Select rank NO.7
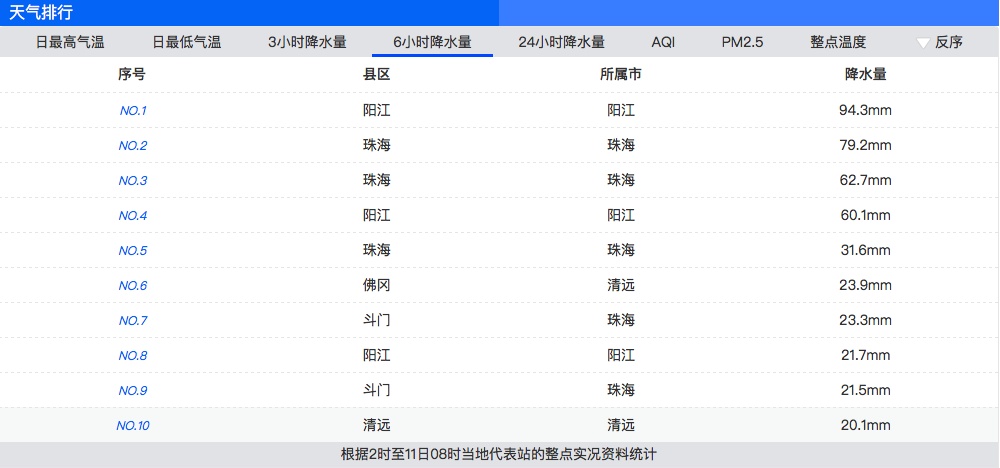1000x468 pixels. point(133,321)
